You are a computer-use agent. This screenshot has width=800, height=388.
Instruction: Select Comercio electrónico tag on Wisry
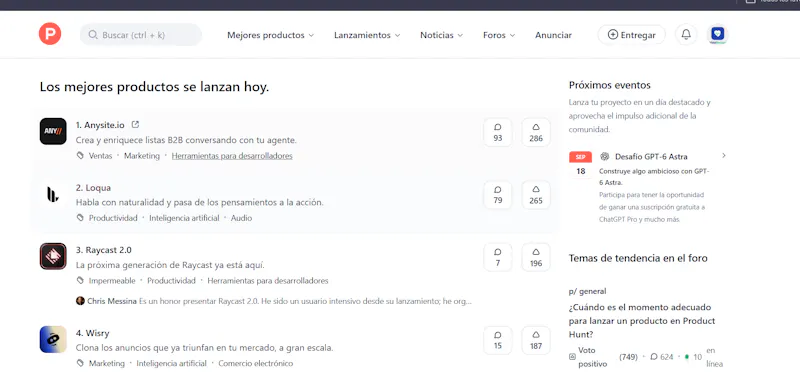[256, 363]
